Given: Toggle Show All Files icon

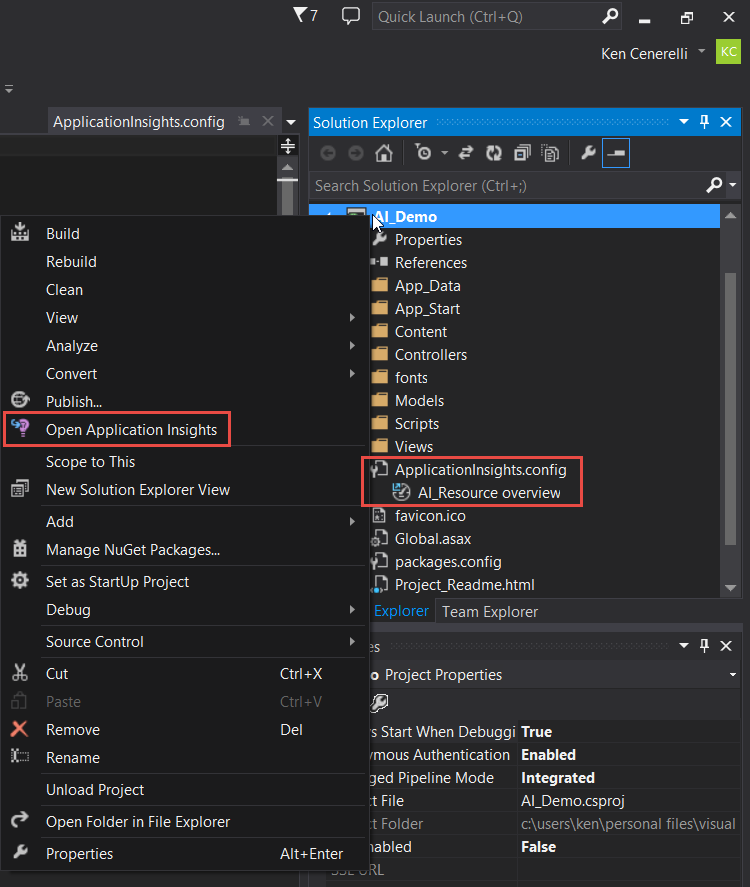Looking at the screenshot, I should click(x=550, y=153).
